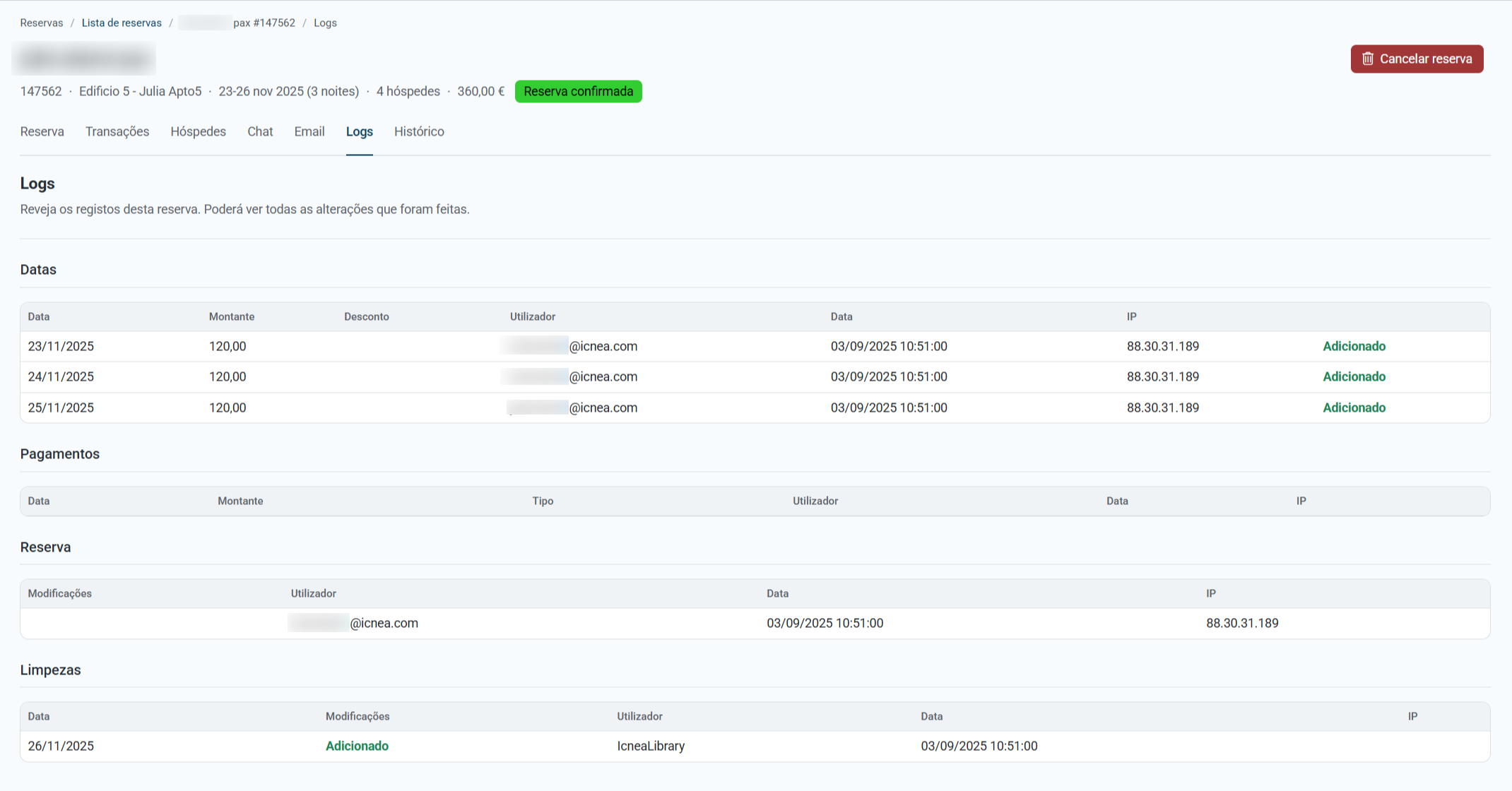Screen dimensions: 1512x791
Task: Click the Montante header in Datas table
Action: 231,316
